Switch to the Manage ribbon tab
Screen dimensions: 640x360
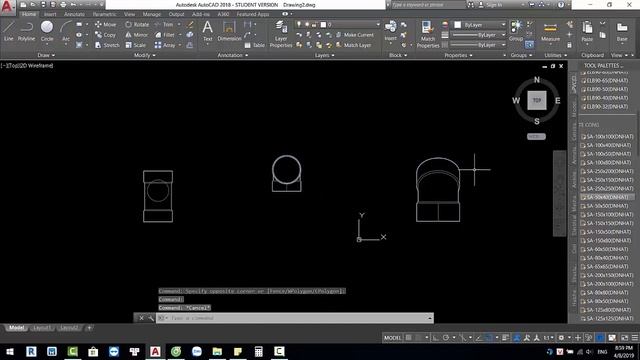point(152,14)
